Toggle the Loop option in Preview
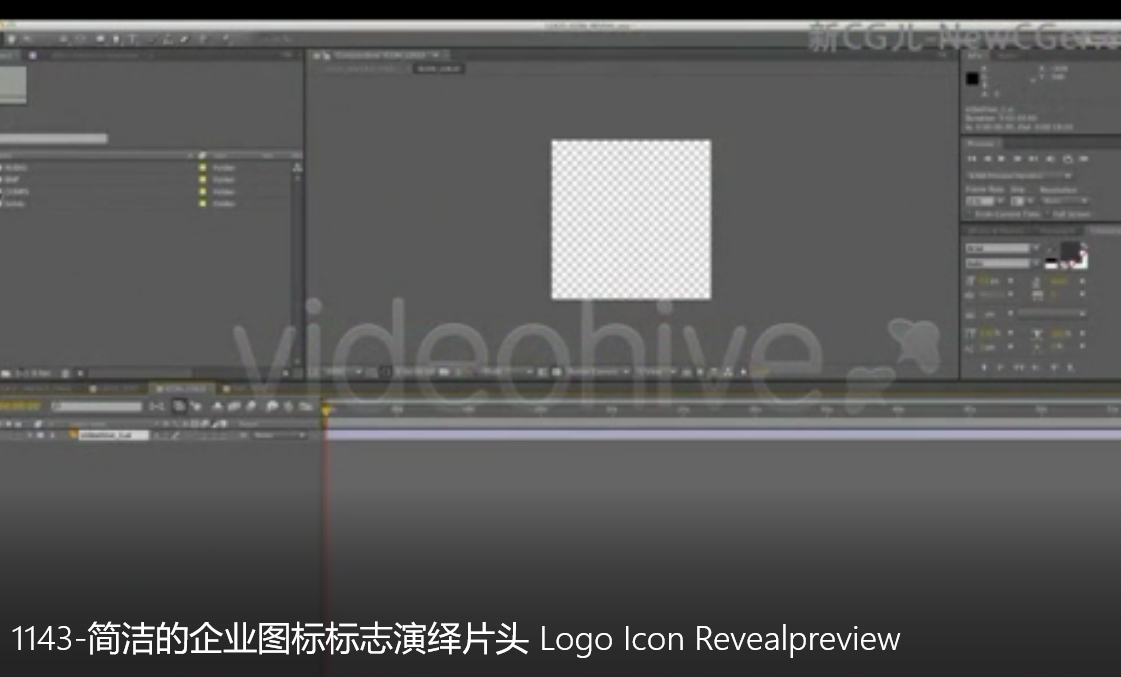 coord(1067,159)
